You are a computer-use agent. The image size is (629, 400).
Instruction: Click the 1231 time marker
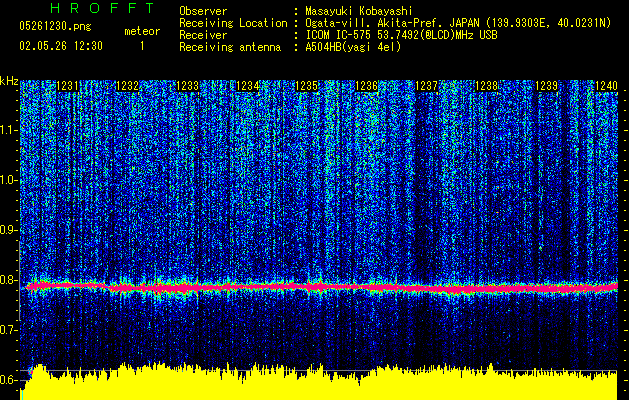pos(67,86)
